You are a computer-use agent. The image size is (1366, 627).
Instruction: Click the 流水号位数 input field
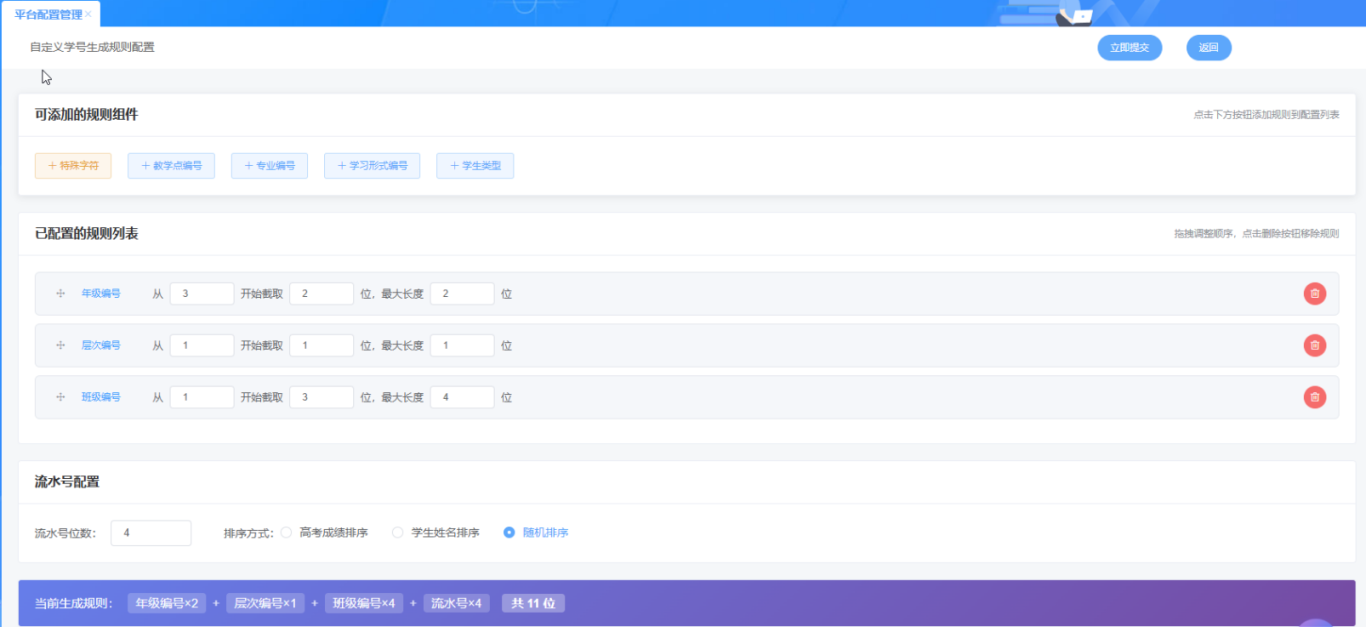point(150,533)
